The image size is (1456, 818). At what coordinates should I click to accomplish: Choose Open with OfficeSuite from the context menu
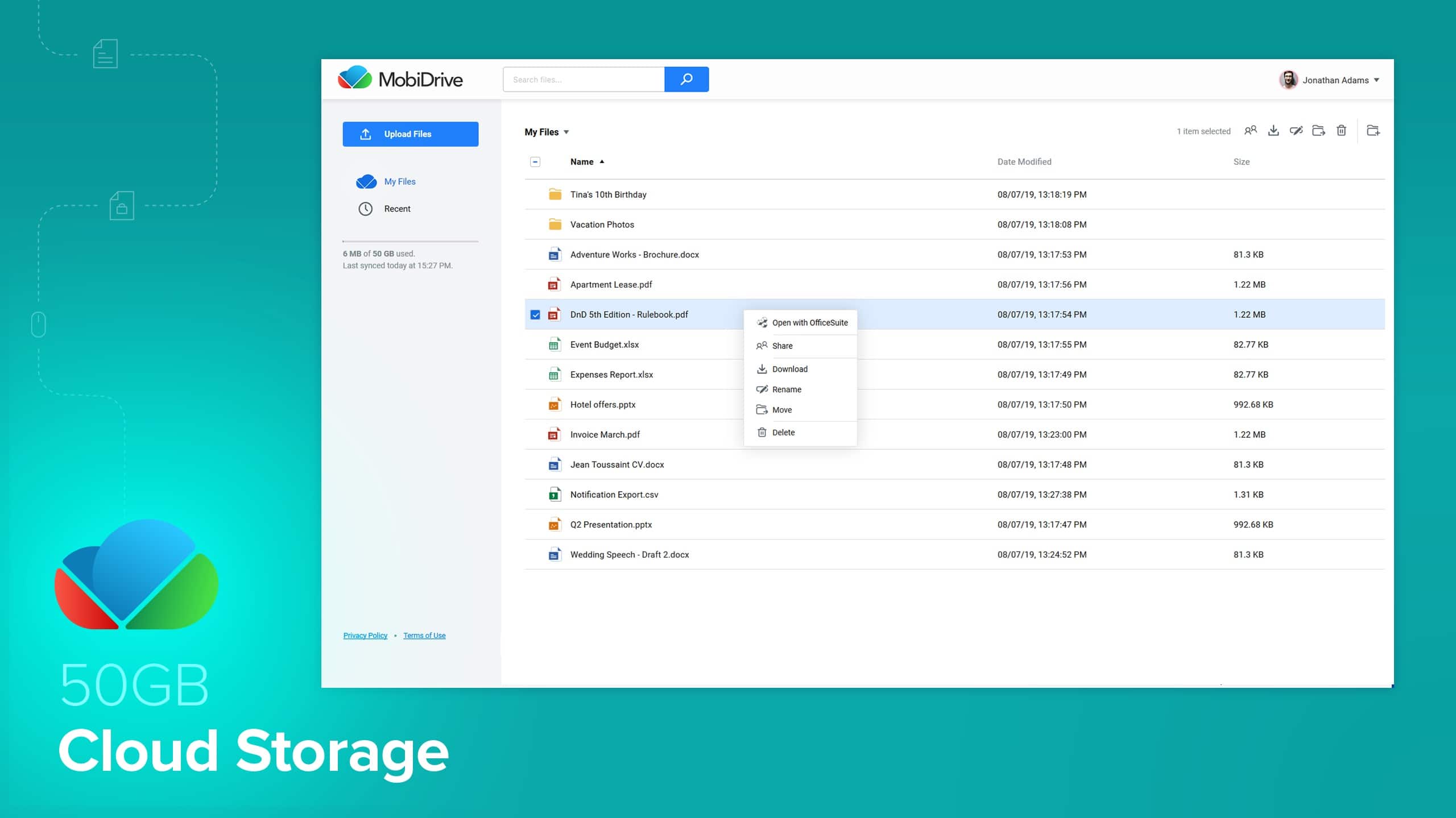click(x=809, y=322)
